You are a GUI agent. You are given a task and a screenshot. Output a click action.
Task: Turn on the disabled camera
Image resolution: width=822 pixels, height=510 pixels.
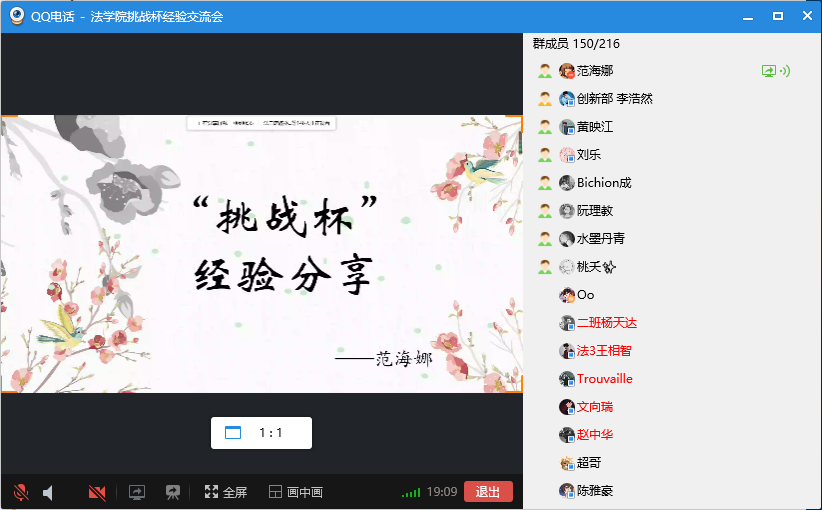(x=97, y=492)
